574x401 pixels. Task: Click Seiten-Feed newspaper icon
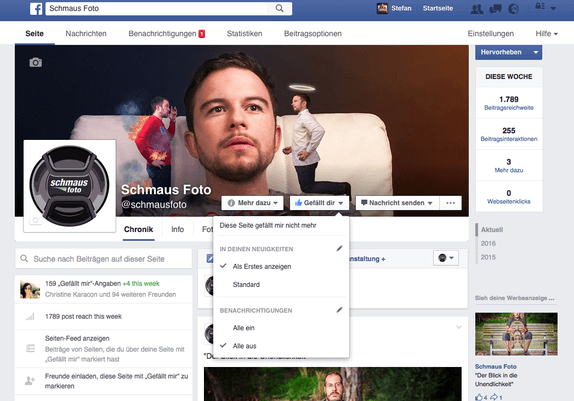[x=30, y=348]
